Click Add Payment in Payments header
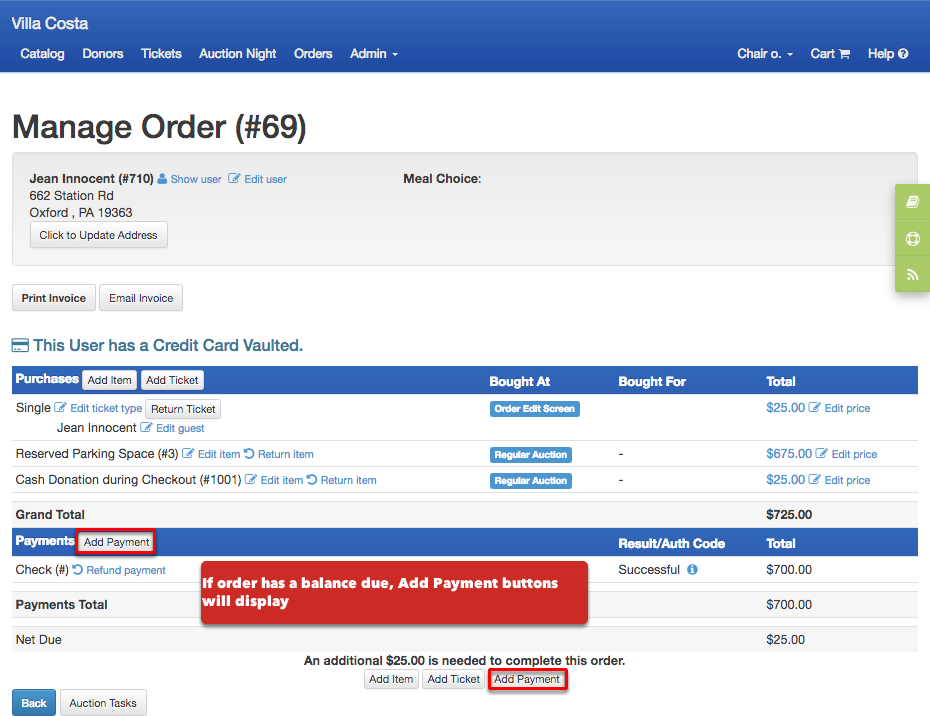 [x=116, y=542]
